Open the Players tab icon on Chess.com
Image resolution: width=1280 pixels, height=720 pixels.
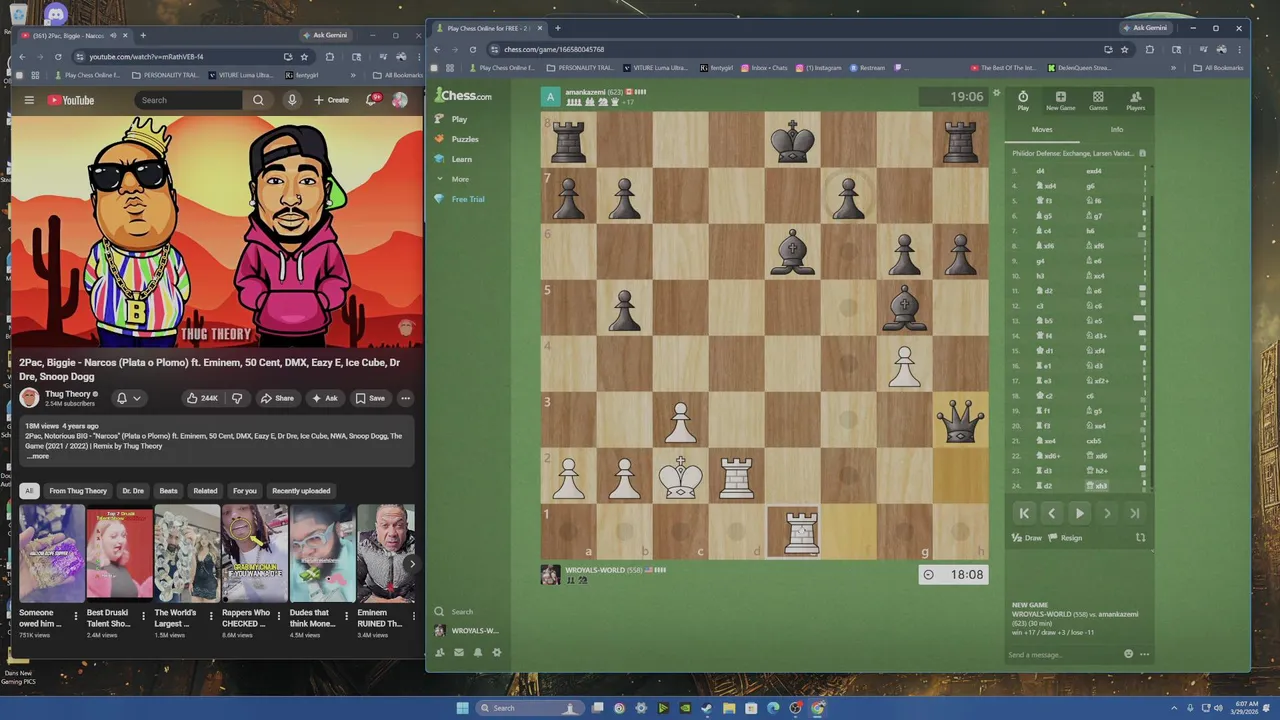[1135, 101]
